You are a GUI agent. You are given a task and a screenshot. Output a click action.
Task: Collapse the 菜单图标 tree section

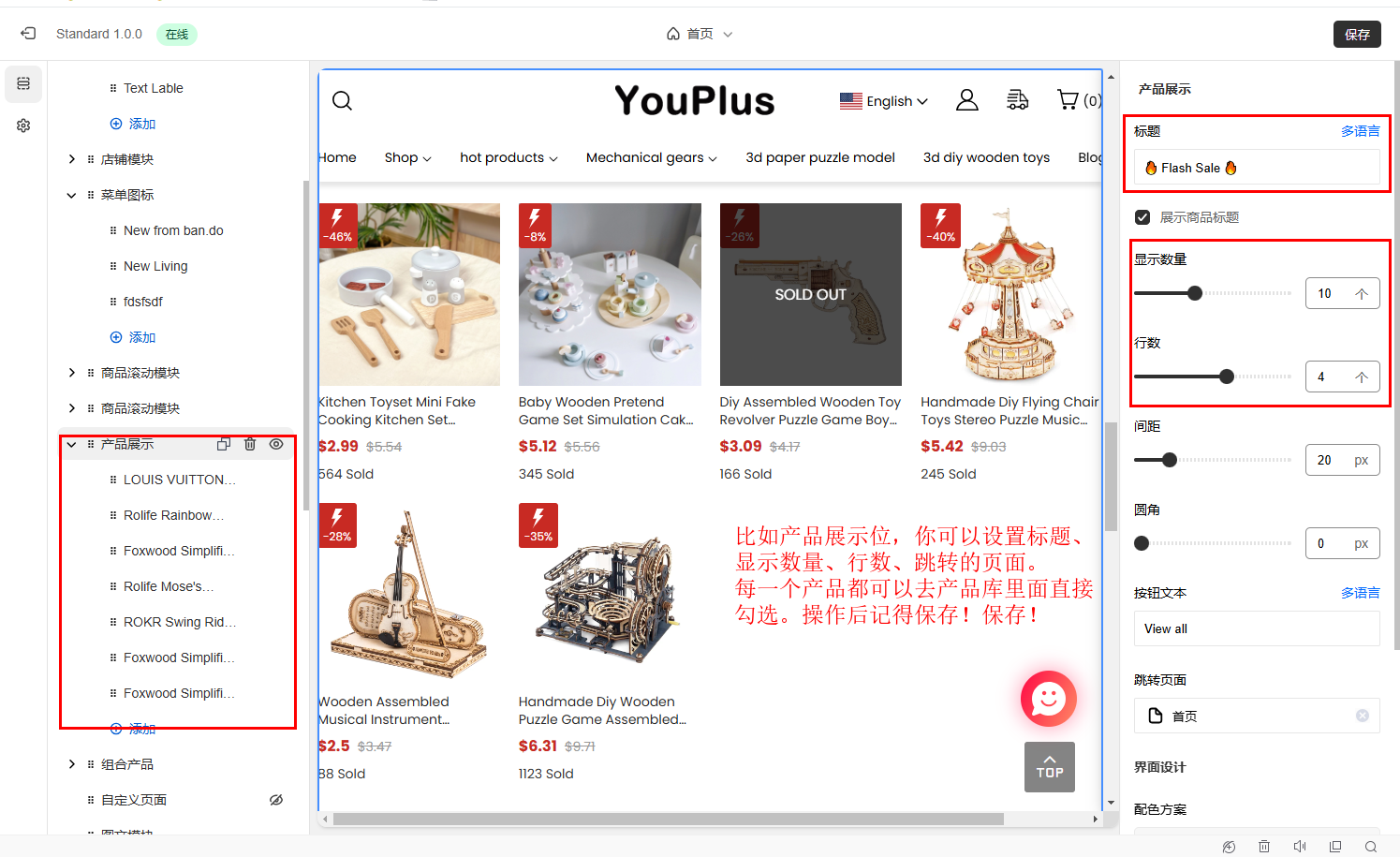click(x=72, y=195)
